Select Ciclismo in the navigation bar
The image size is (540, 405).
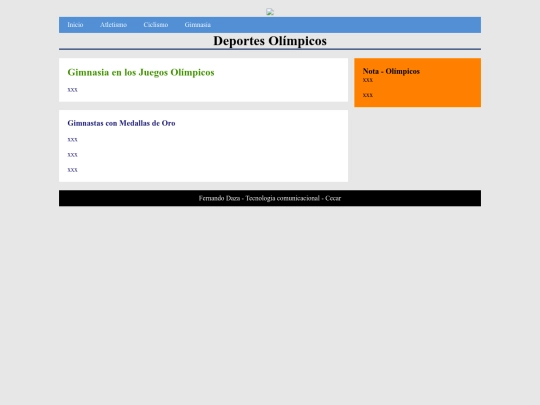[156, 25]
